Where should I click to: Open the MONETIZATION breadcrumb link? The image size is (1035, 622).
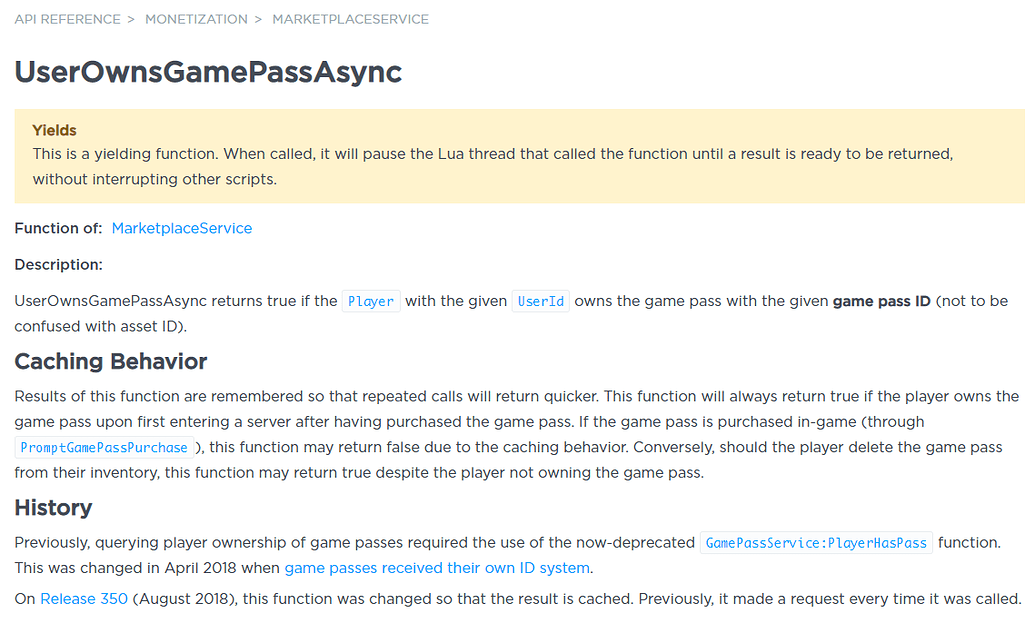pos(197,19)
